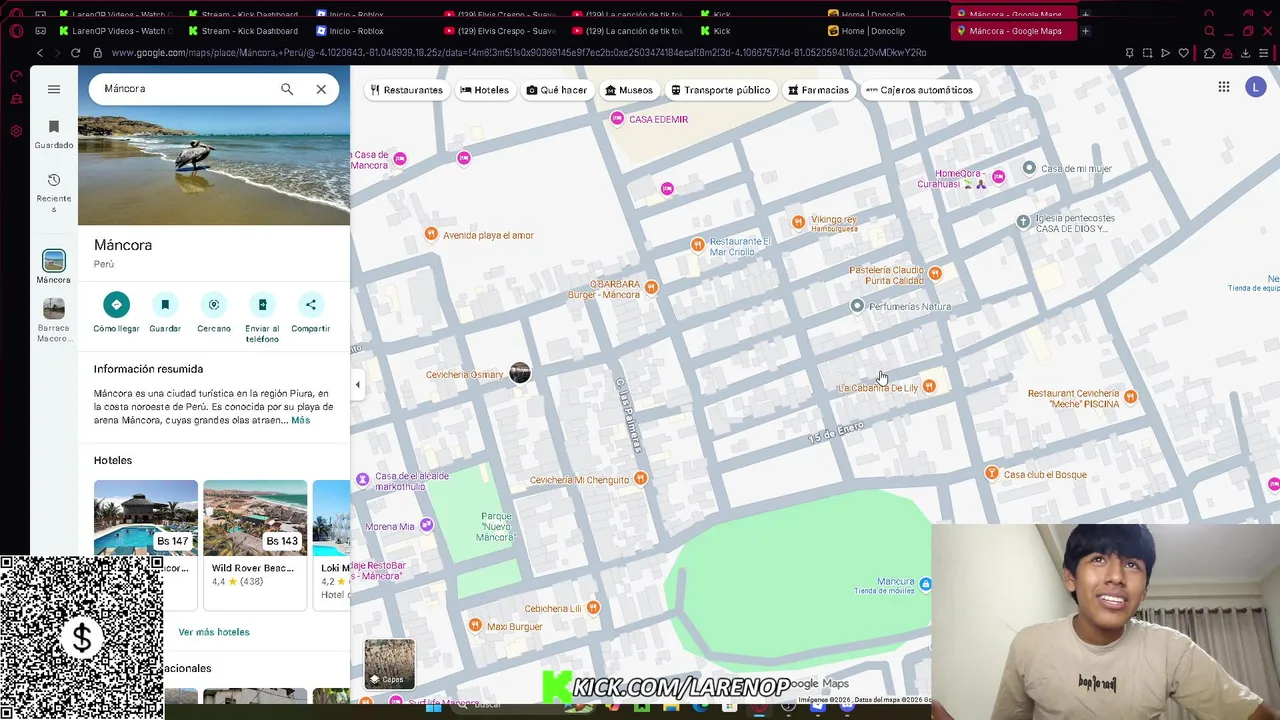Click the browser address bar URL
This screenshot has width=1280, height=720.
tap(519, 53)
